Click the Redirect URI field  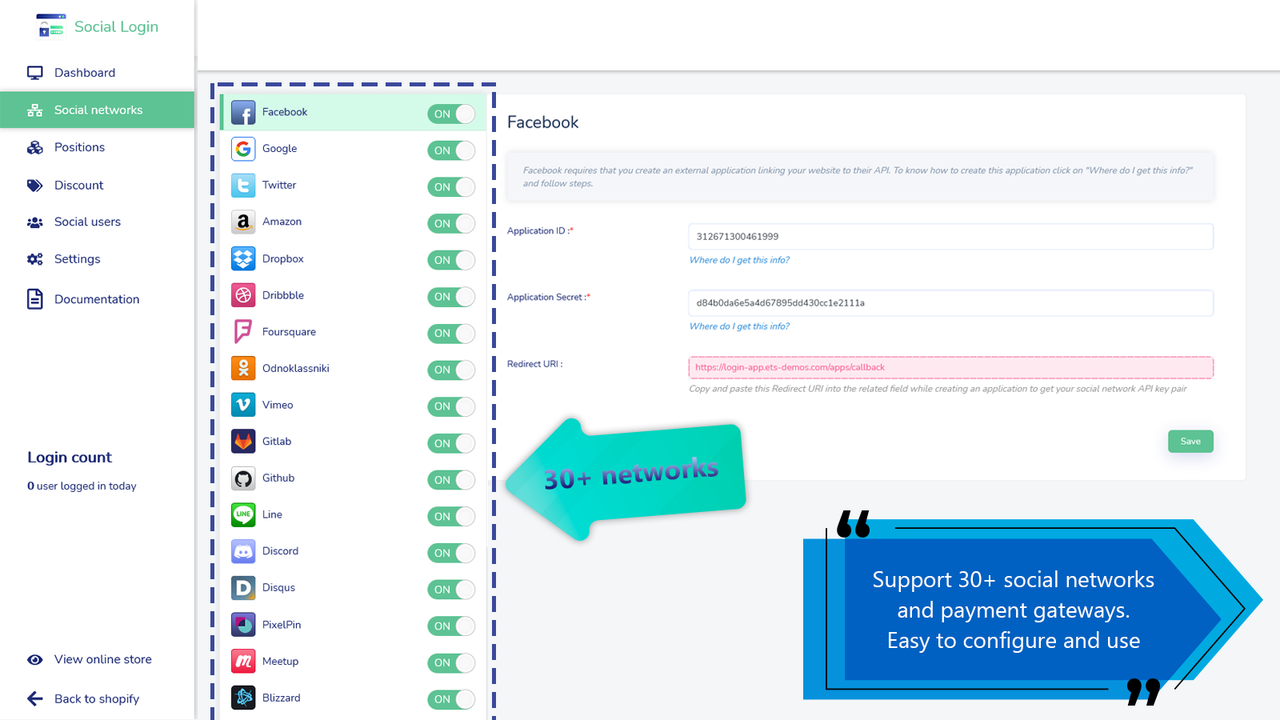[949, 367]
